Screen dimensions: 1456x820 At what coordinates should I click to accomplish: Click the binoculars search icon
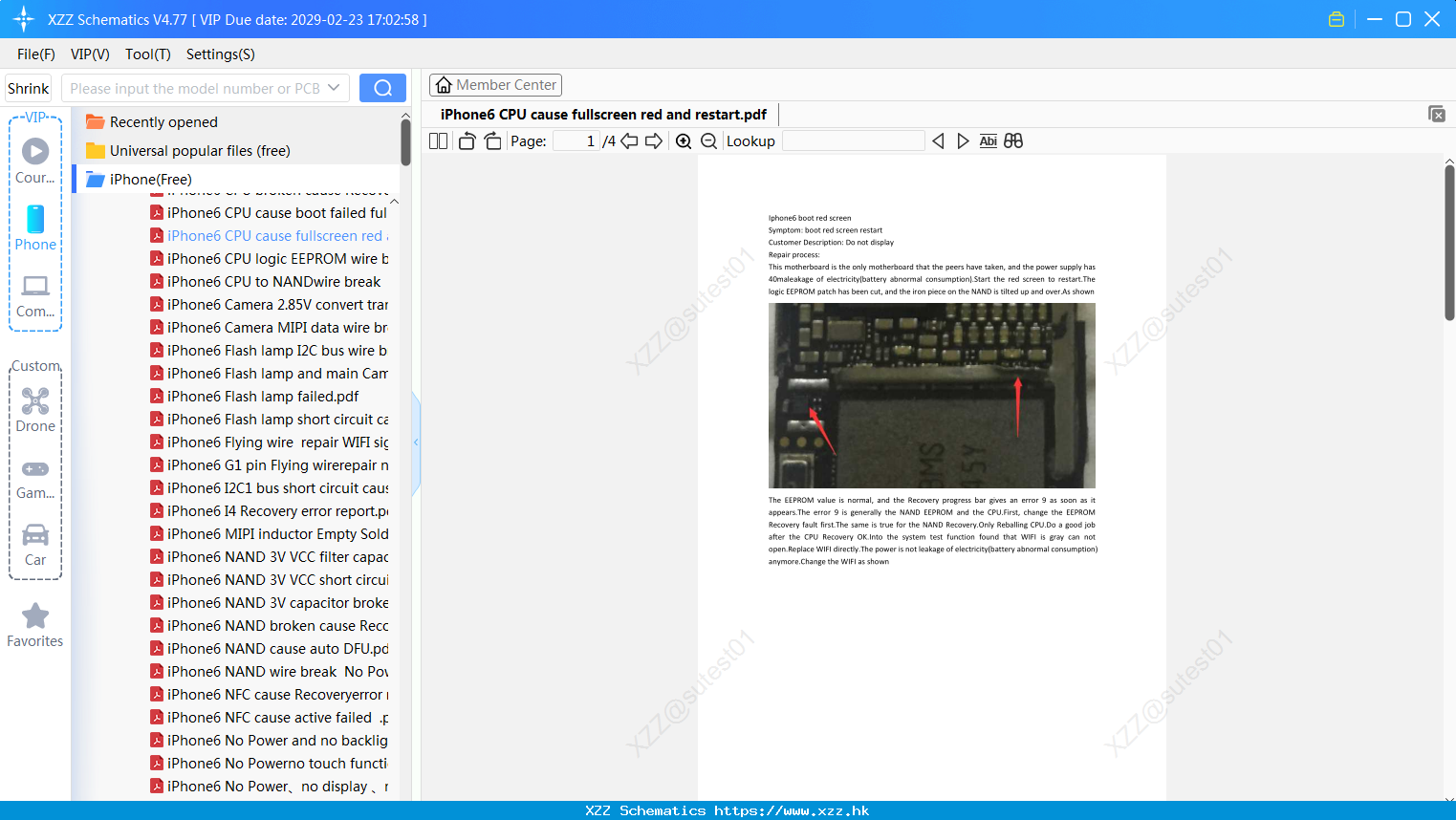(1013, 141)
